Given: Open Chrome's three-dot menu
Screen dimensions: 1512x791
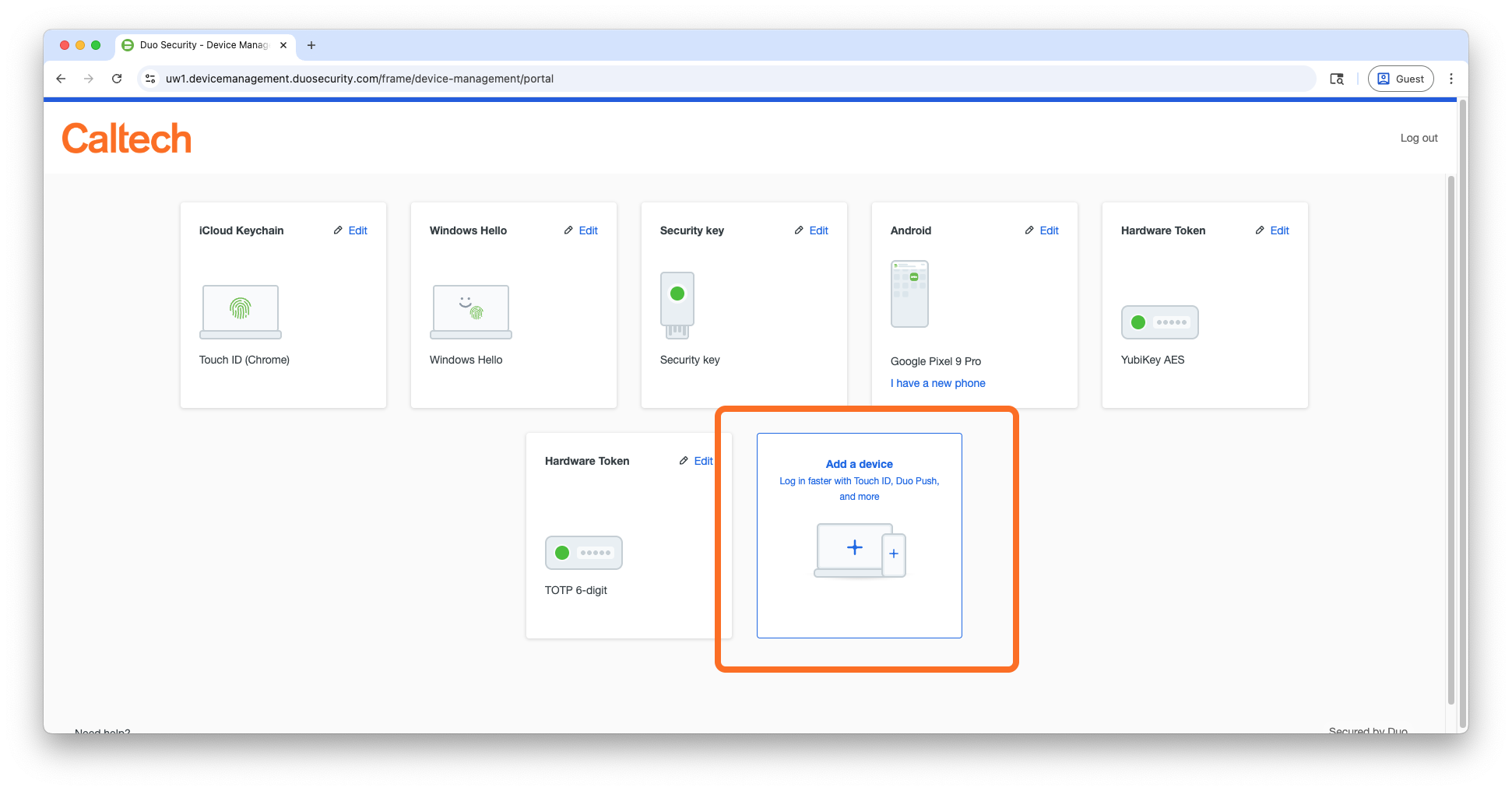Looking at the screenshot, I should 1450,79.
